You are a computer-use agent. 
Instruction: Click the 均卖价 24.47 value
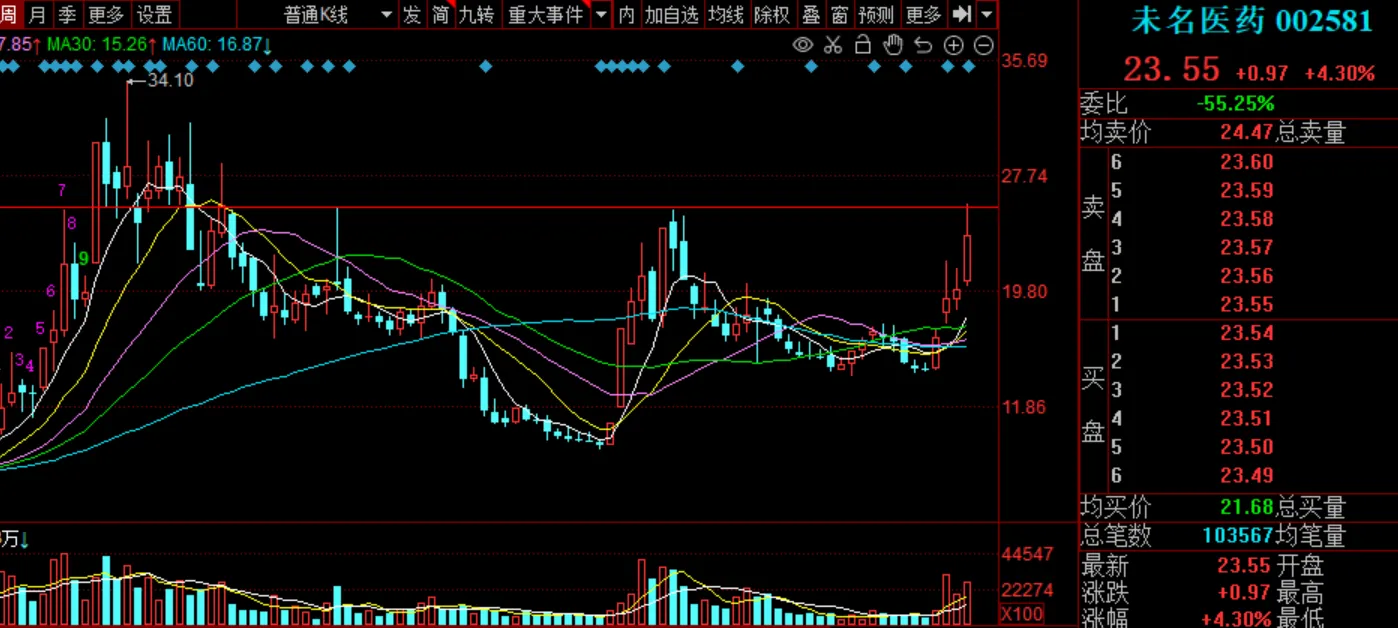(x=1246, y=132)
